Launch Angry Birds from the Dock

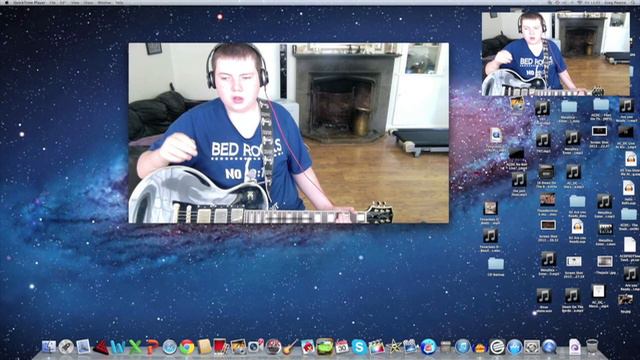click(x=308, y=347)
